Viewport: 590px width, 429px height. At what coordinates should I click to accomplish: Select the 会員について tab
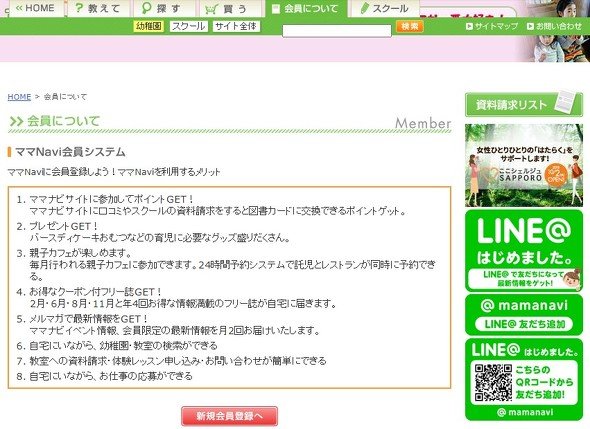click(306, 8)
